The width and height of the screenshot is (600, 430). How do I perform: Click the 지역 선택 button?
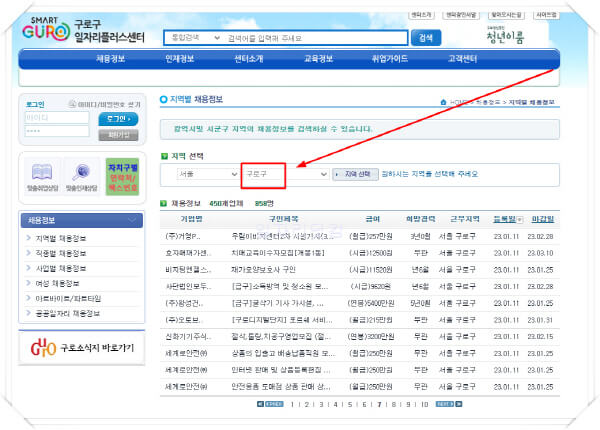355,174
